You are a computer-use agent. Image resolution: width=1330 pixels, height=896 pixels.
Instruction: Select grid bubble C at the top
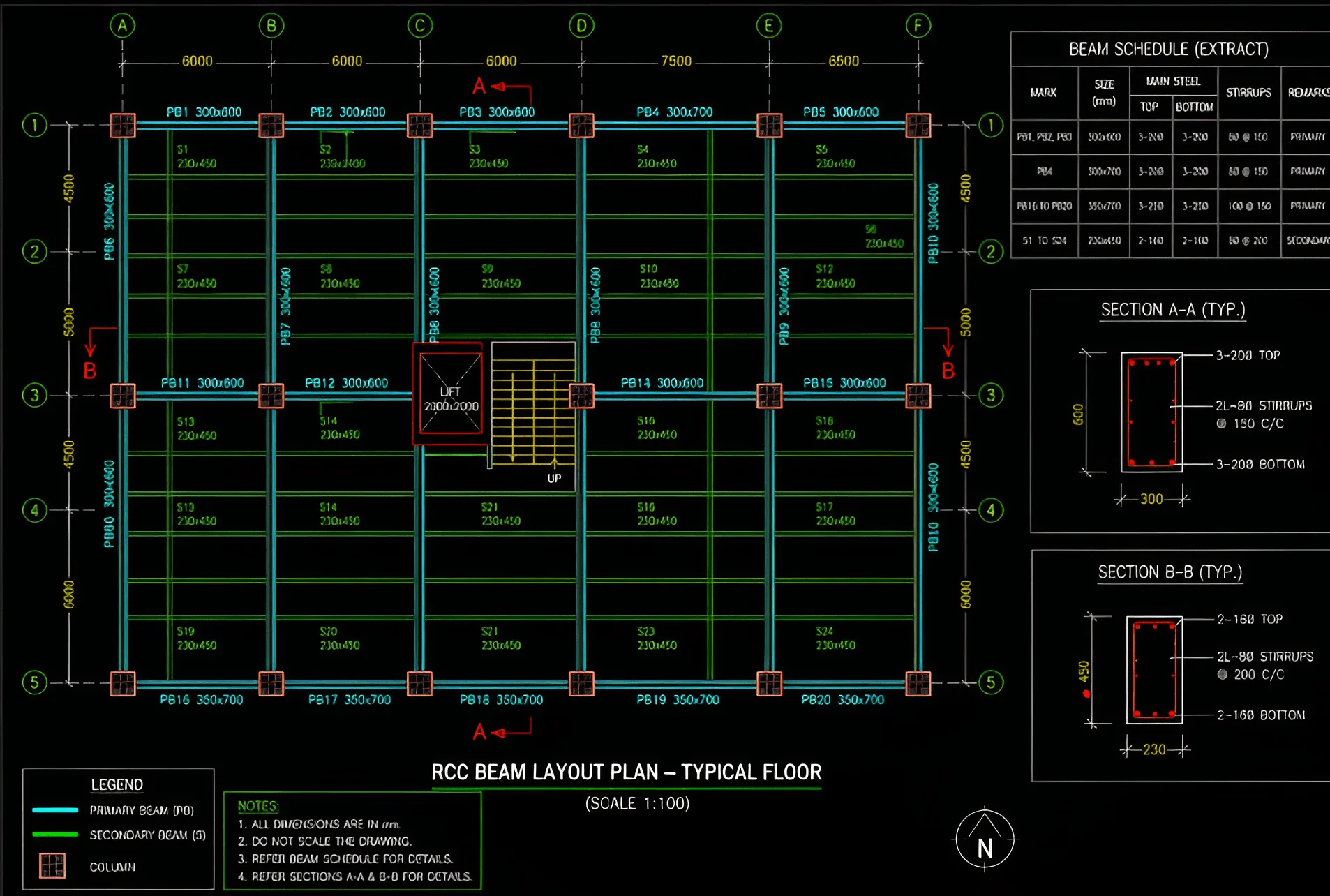420,27
